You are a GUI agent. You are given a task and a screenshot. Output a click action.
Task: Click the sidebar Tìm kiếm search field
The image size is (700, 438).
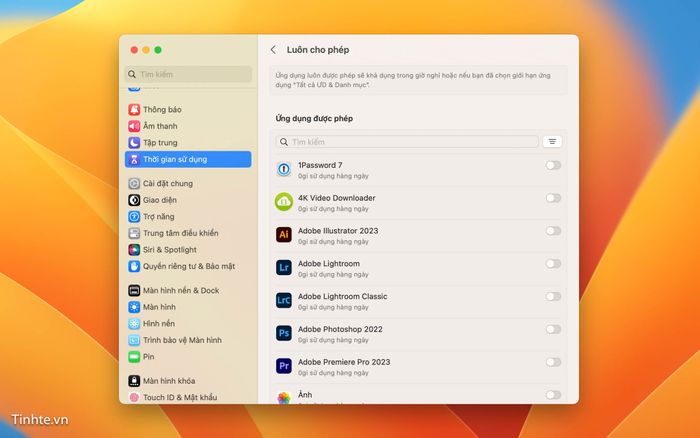(x=188, y=74)
